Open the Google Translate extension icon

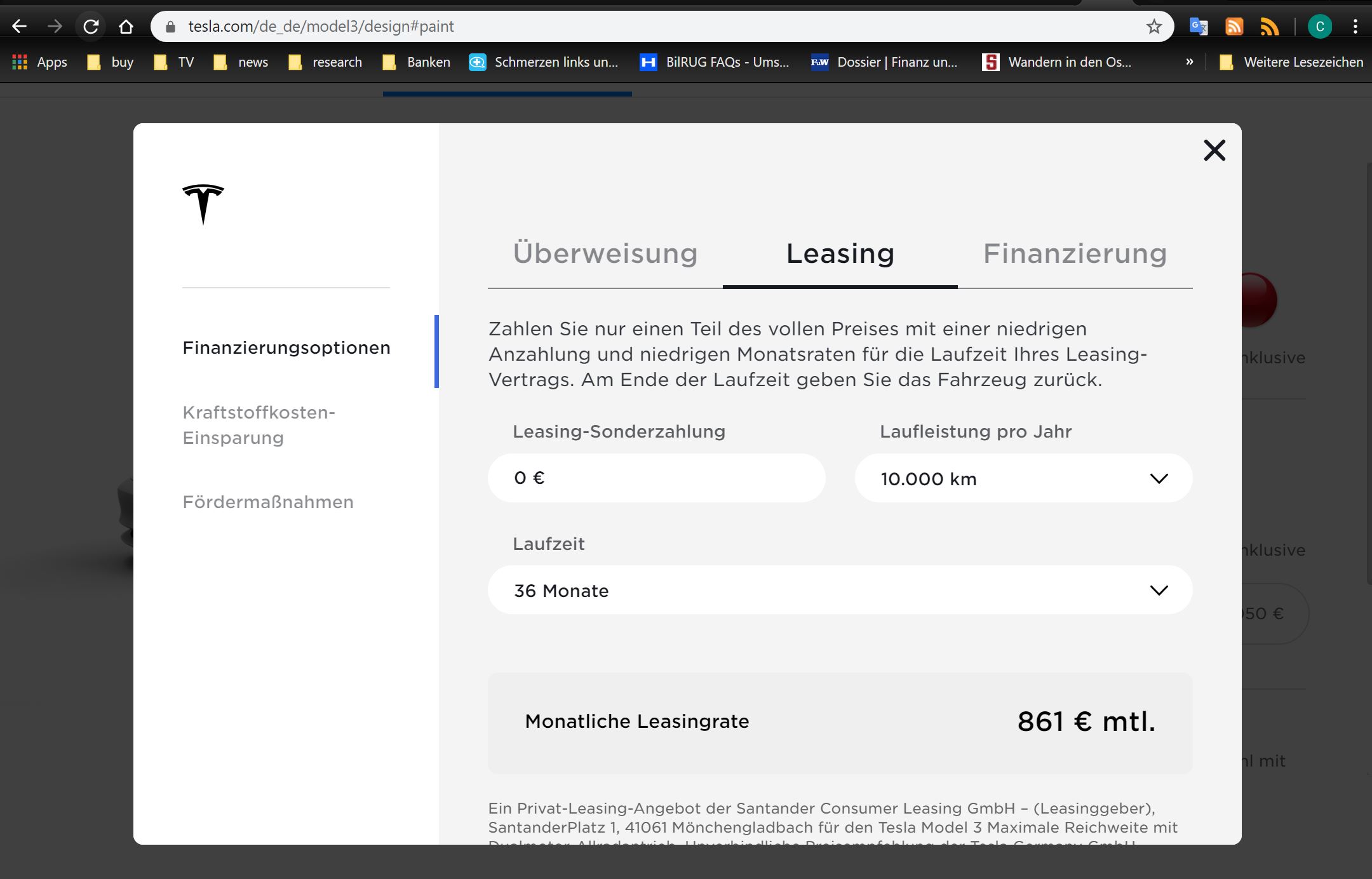pos(1198,27)
